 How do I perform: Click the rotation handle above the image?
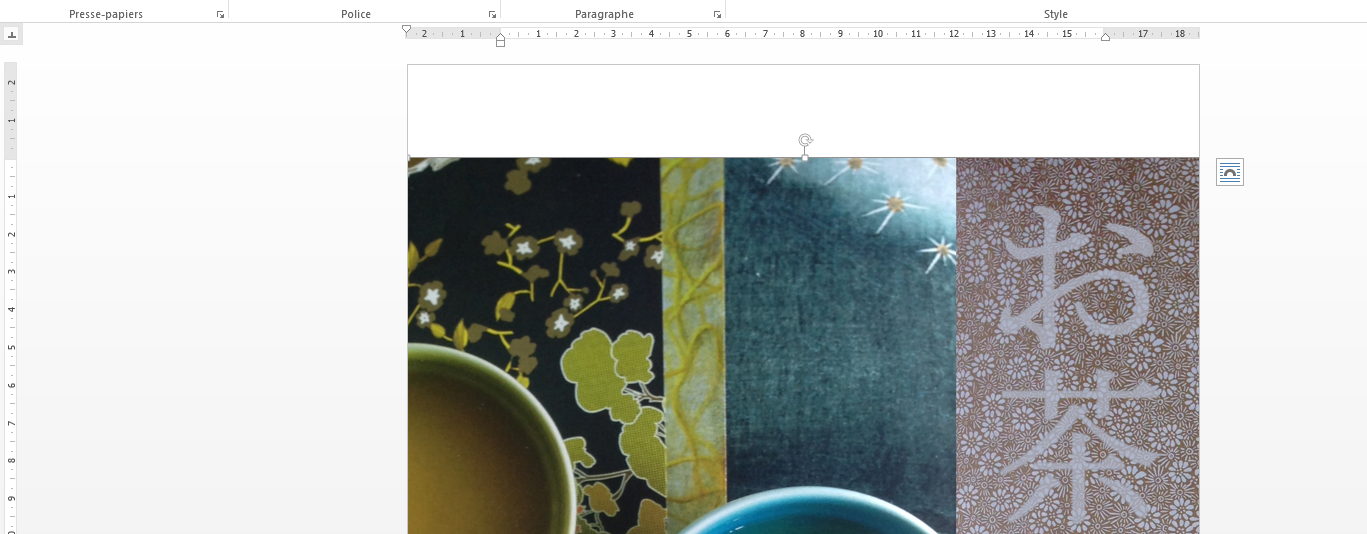(x=805, y=140)
